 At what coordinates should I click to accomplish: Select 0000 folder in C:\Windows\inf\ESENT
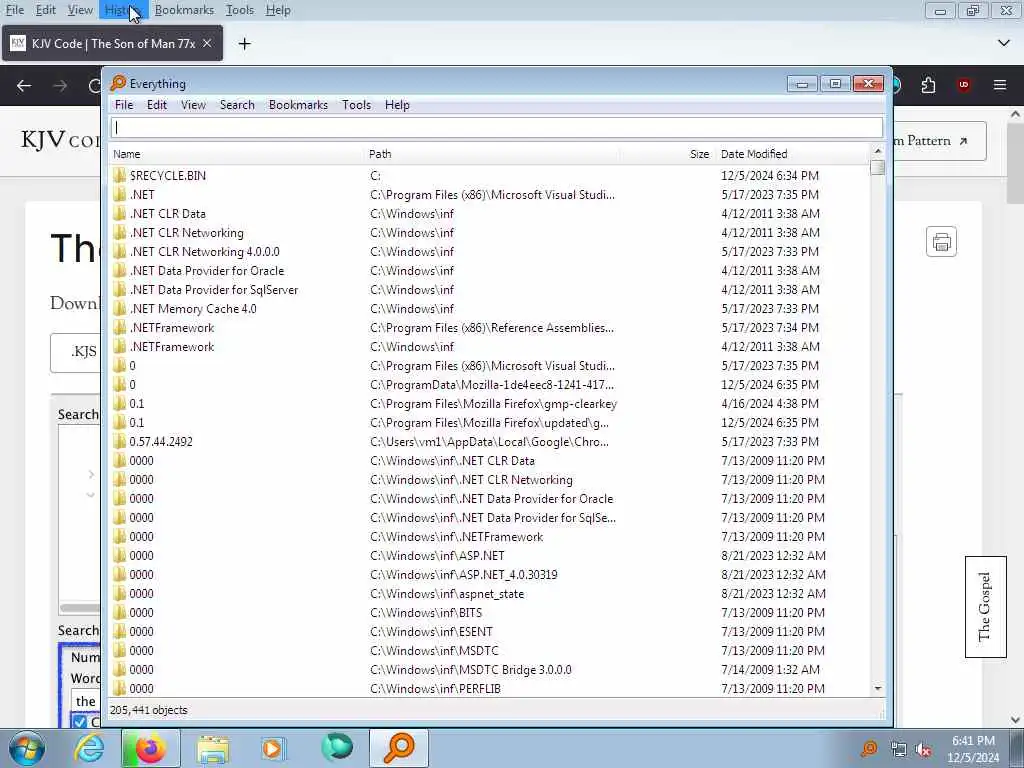[490, 632]
